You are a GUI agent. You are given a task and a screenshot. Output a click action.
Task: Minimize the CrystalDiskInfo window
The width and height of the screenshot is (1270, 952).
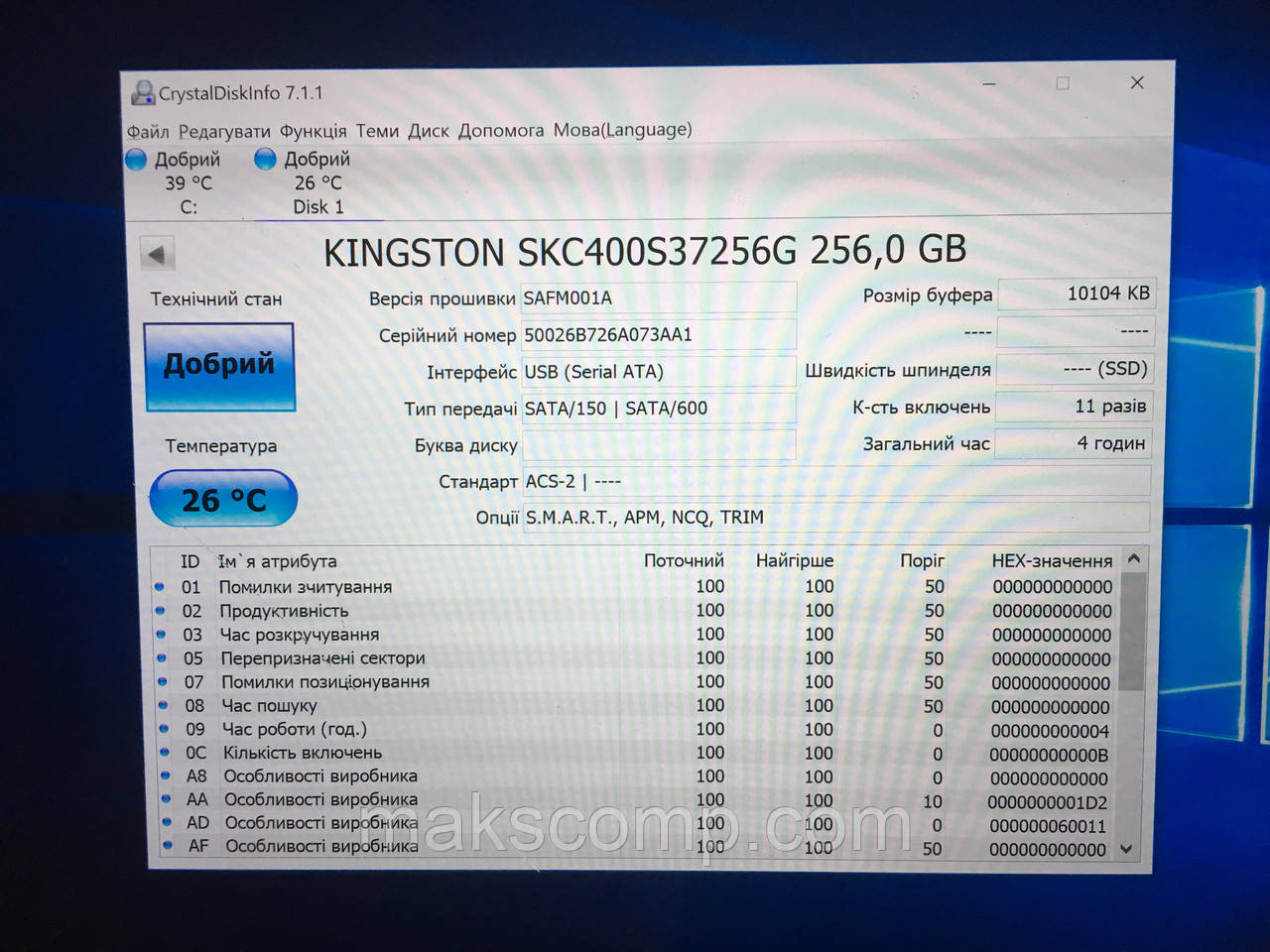point(989,84)
